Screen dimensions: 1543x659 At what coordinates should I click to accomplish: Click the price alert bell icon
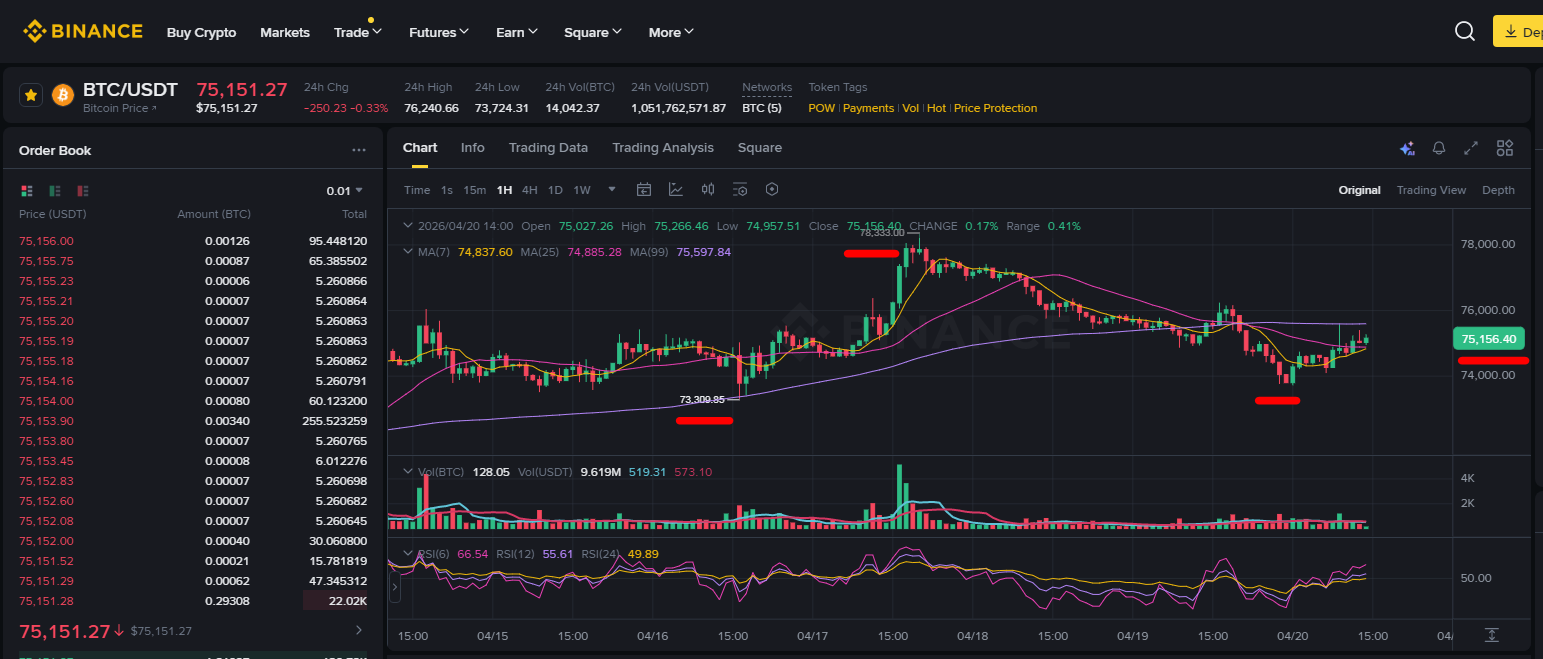click(x=1439, y=148)
